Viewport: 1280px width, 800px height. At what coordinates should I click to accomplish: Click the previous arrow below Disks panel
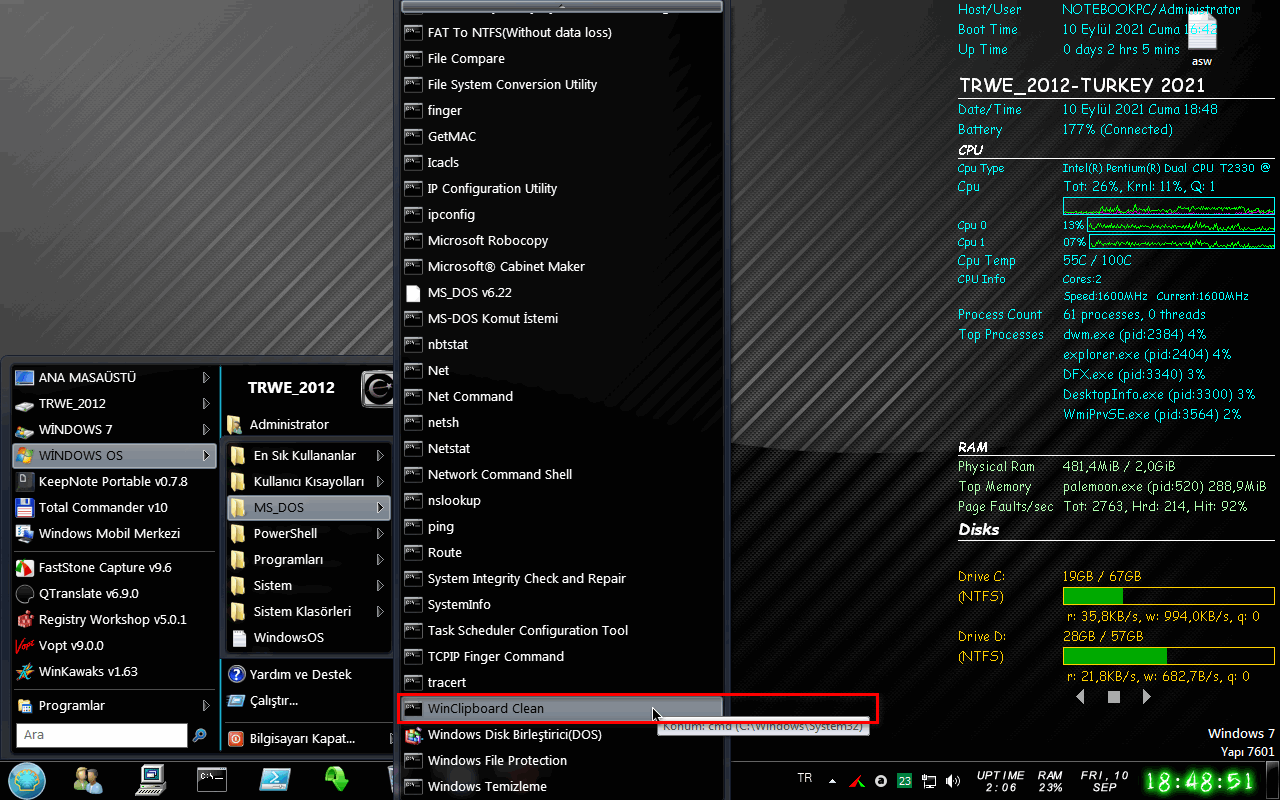[x=1080, y=697]
